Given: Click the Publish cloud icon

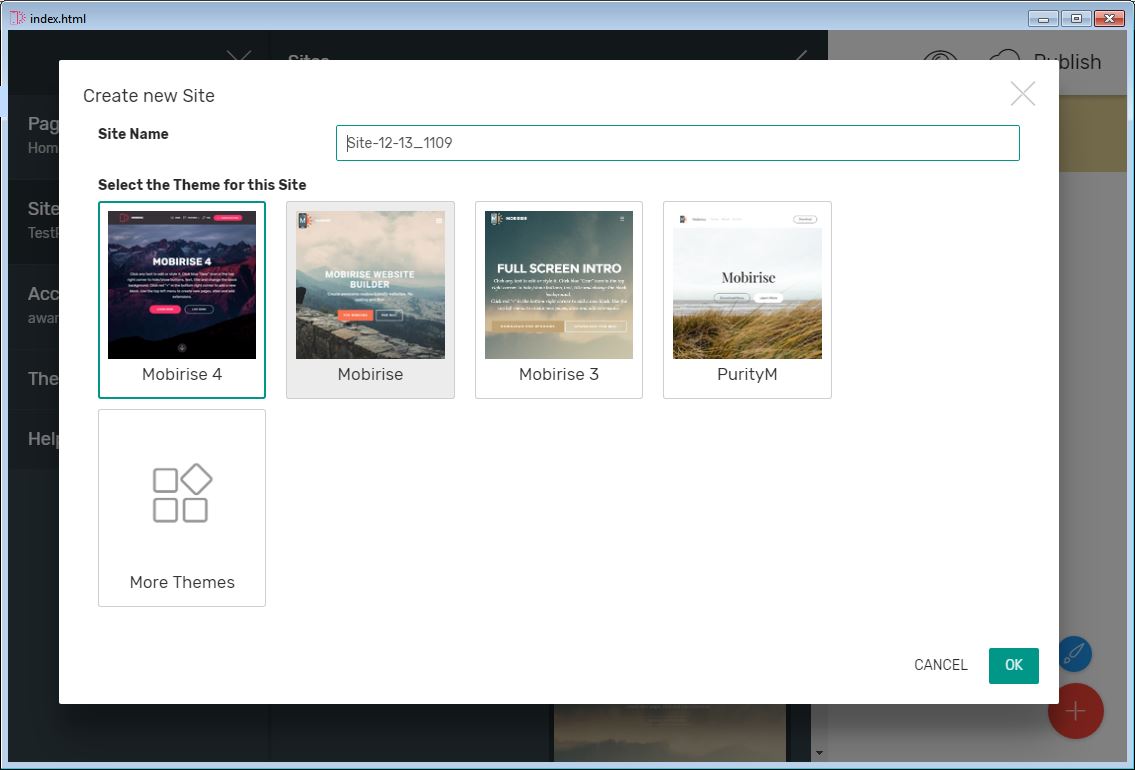Looking at the screenshot, I should pyautogui.click(x=1004, y=62).
